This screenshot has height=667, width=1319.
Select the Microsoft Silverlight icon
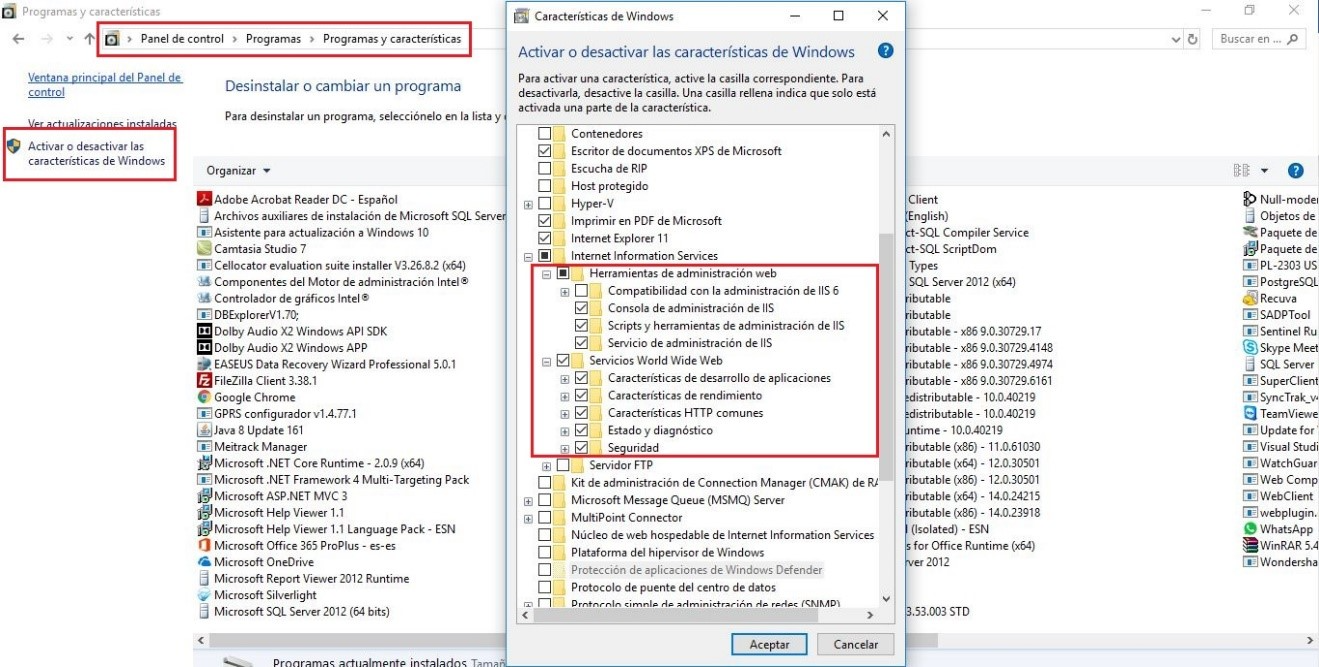205,595
